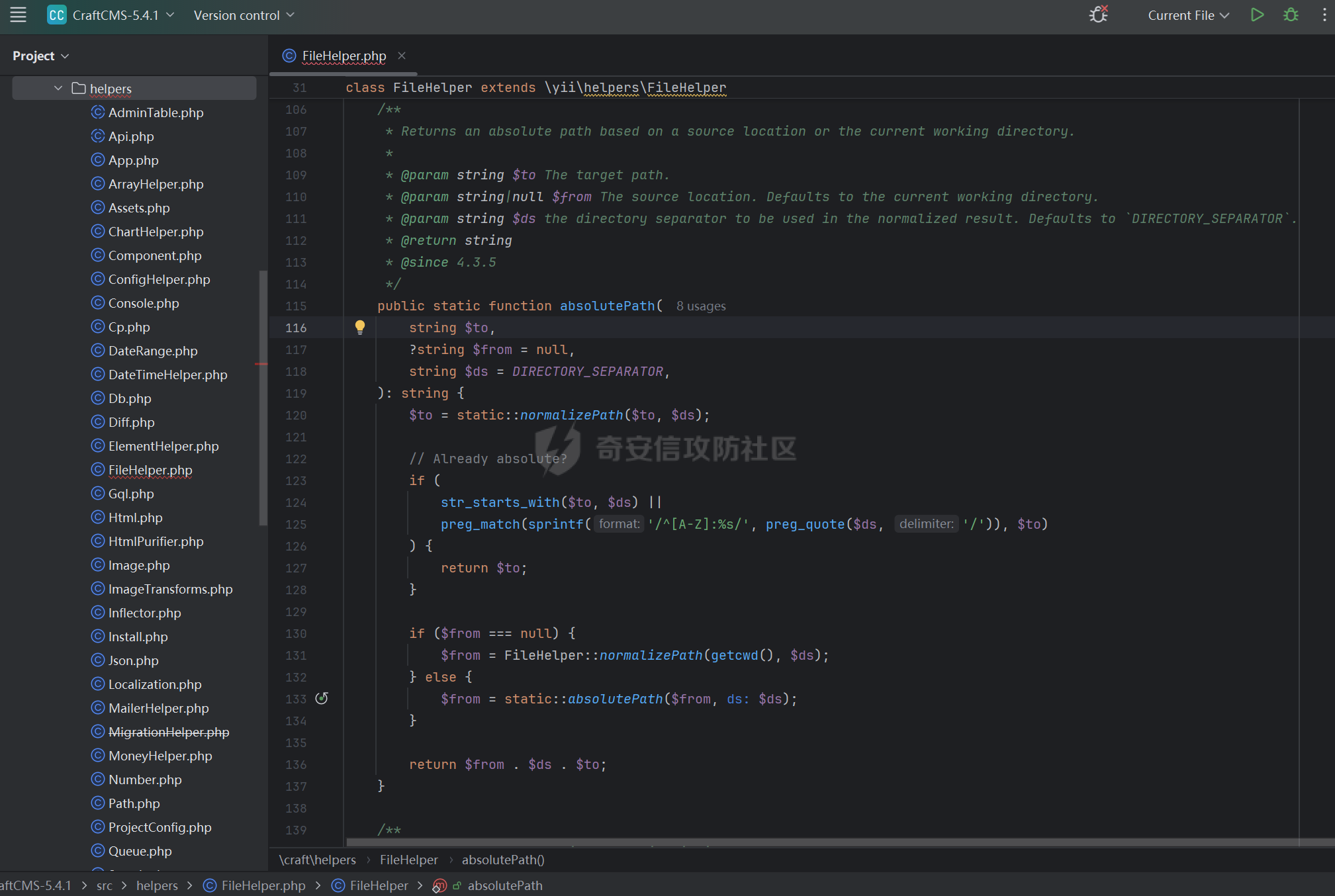Open Path.php in the project tree
This screenshot has height=896, width=1335.
point(134,803)
